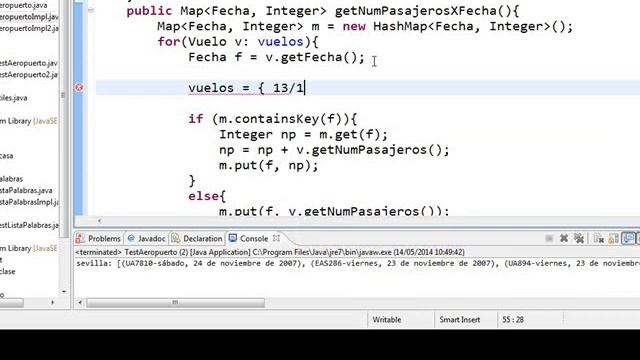Screen dimensions: 640x360
Task: Remove the terminated launch with the single X icon
Action: [x=564, y=238]
